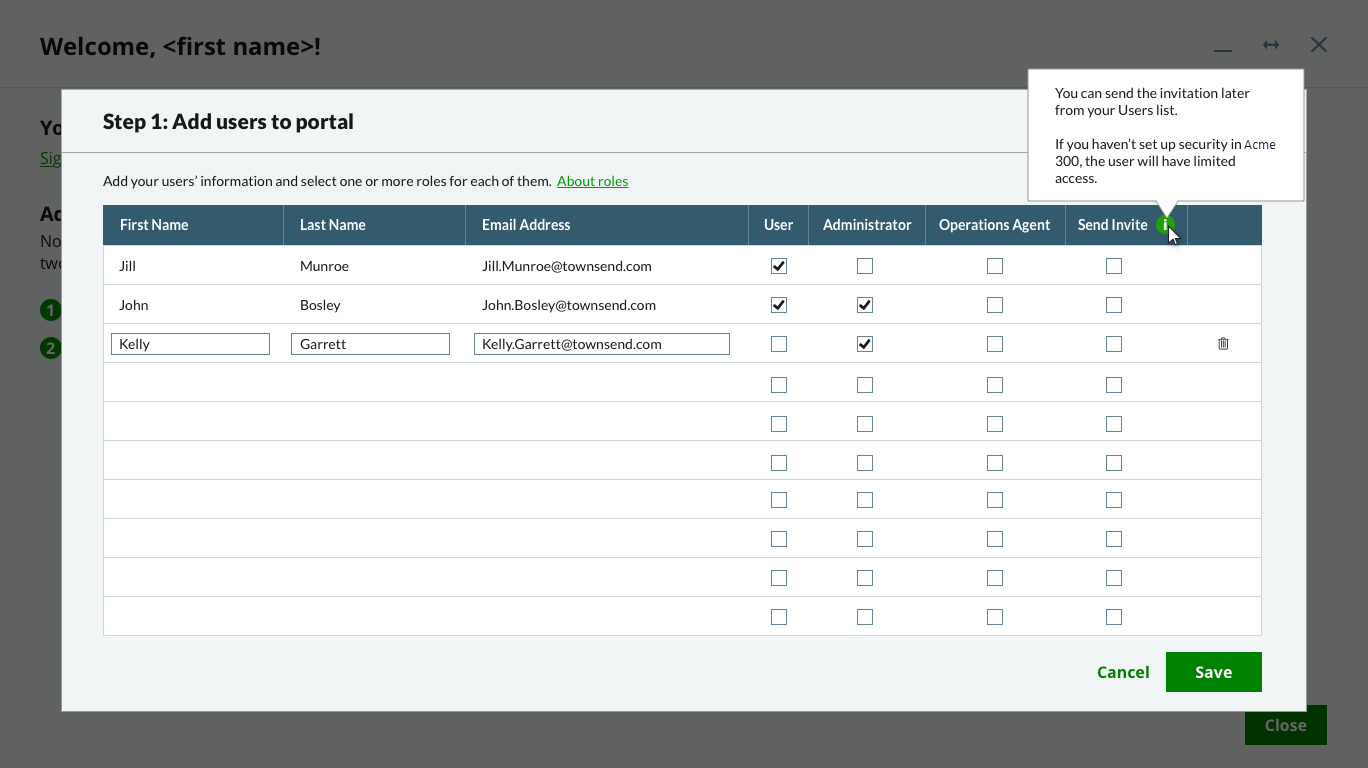
Task: Minimize the Welcome window
Action: [1221, 46]
